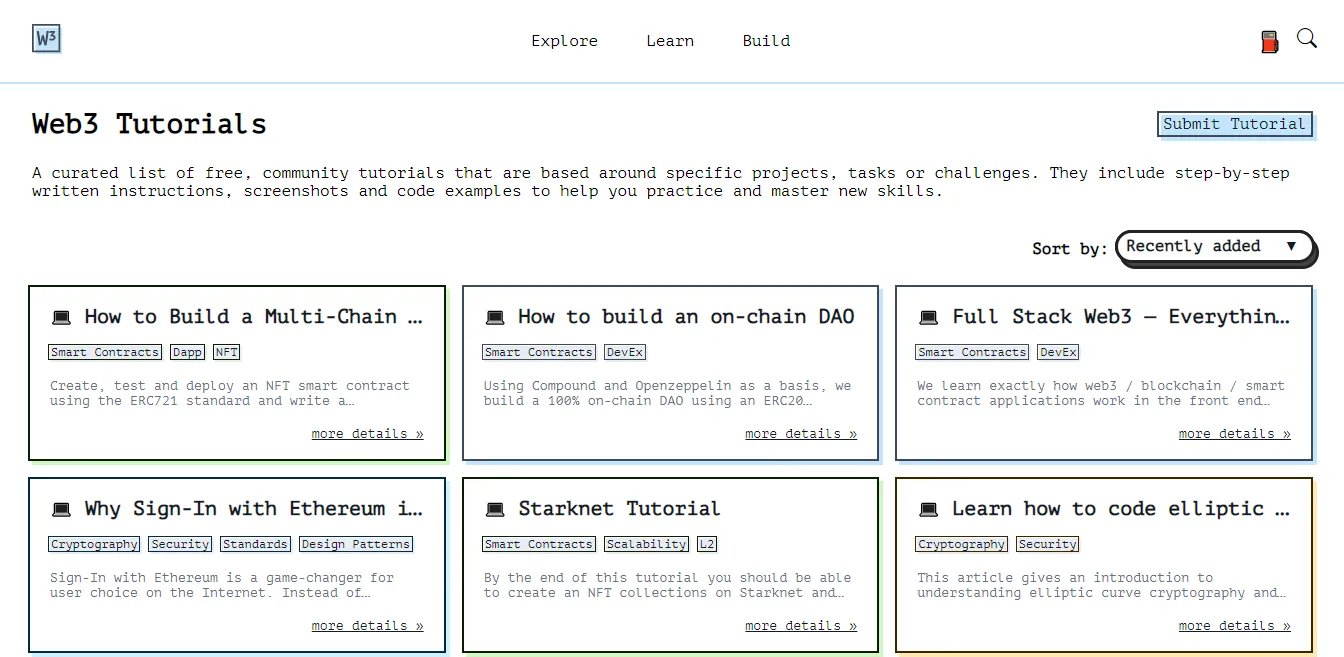Open the Explore menu
1344x657 pixels.
point(564,41)
